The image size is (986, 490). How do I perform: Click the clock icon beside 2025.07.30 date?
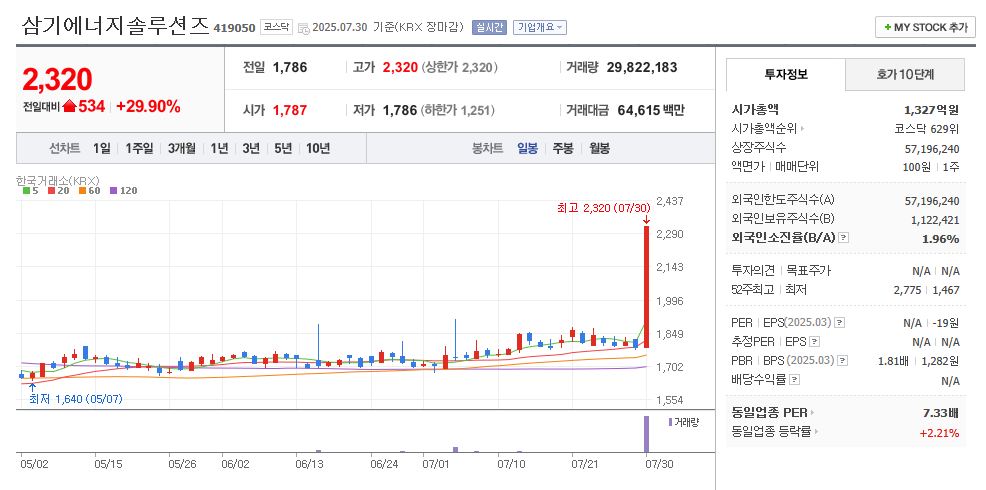tap(303, 28)
